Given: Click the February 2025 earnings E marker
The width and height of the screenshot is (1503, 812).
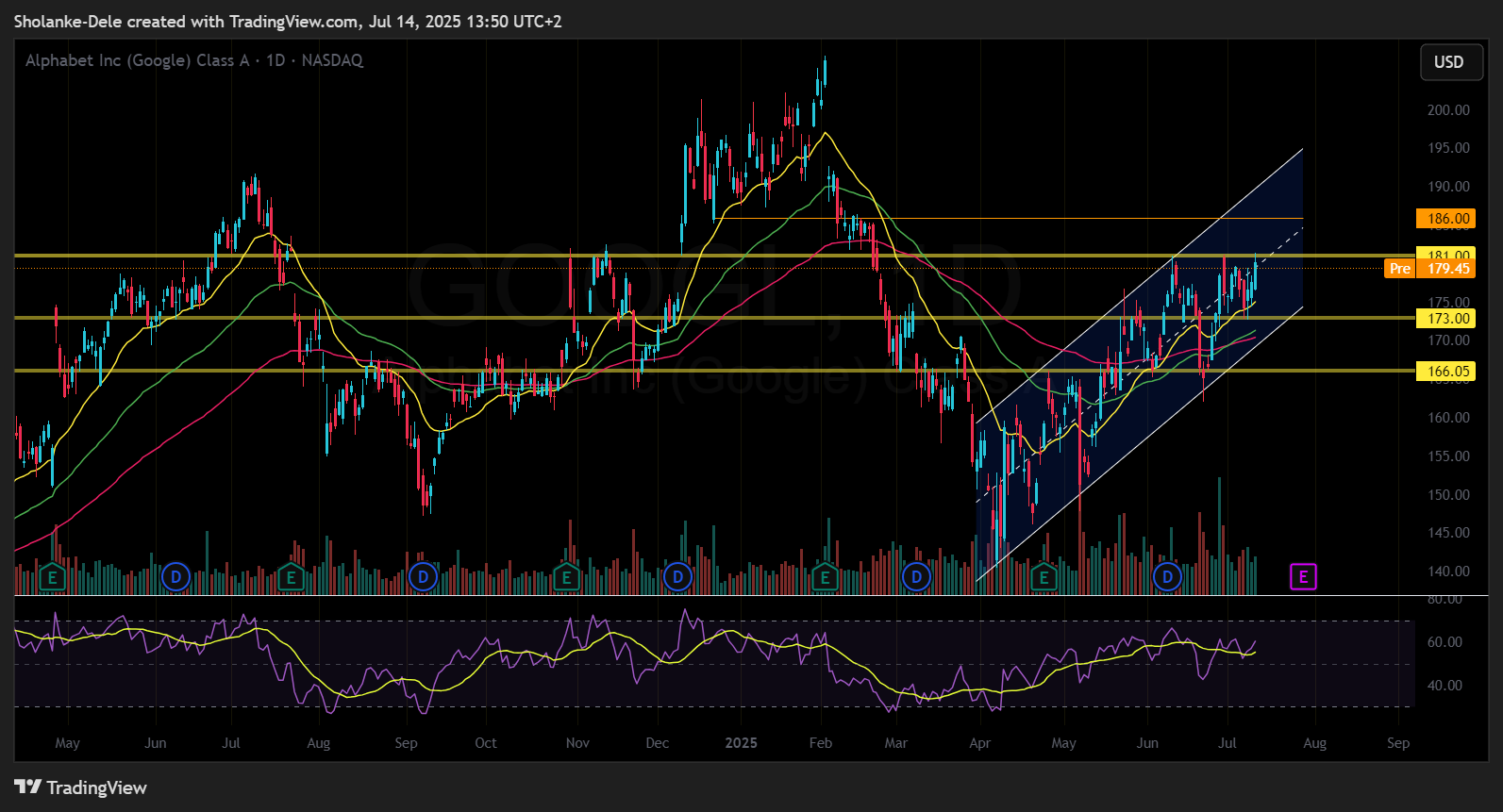Looking at the screenshot, I should (x=825, y=576).
